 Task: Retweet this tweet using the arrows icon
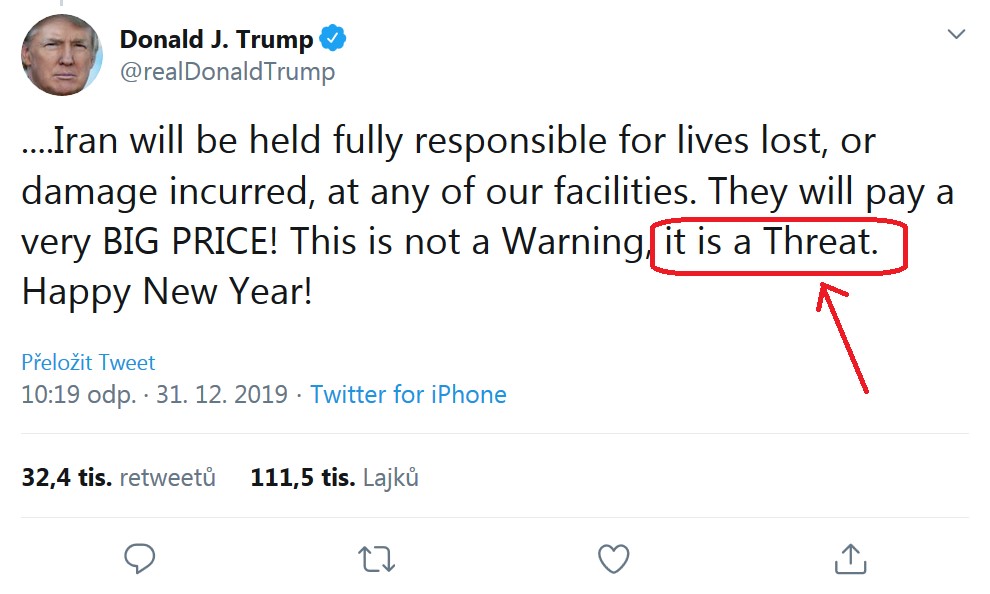(376, 558)
